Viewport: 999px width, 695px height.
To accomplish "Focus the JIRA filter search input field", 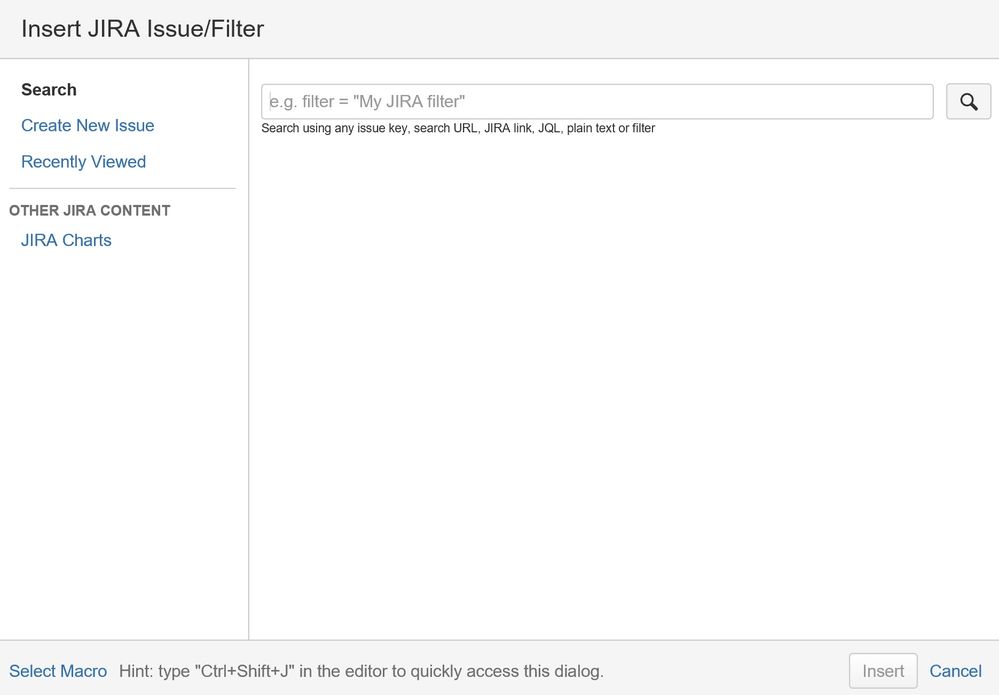I will (x=597, y=101).
